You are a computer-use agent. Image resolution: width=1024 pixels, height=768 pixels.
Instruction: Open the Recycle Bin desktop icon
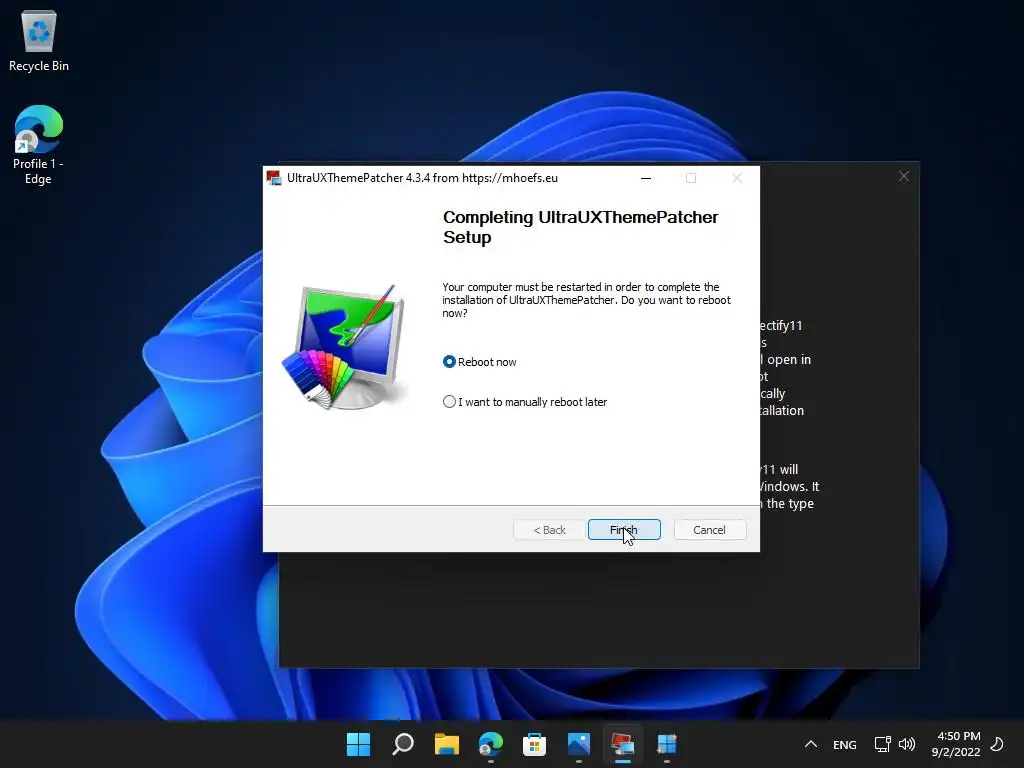coord(39,40)
